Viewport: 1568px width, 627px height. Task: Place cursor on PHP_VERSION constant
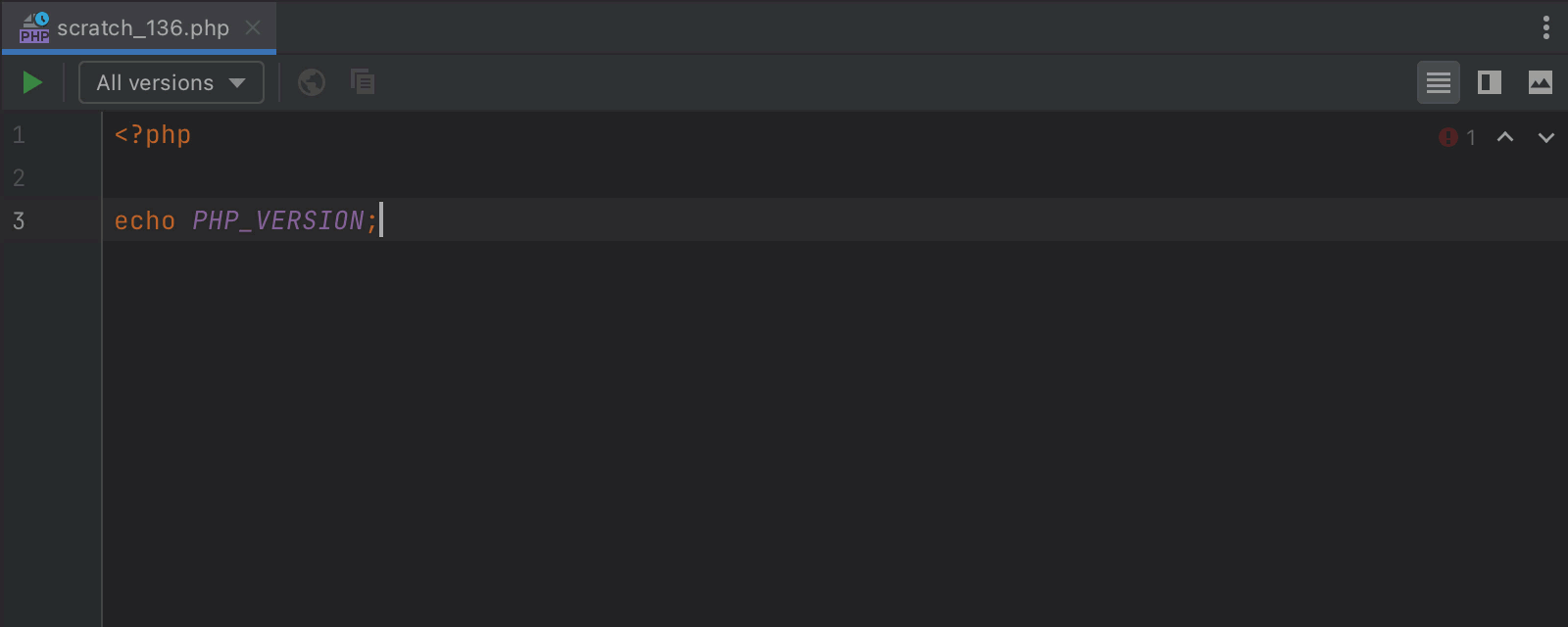[278, 220]
